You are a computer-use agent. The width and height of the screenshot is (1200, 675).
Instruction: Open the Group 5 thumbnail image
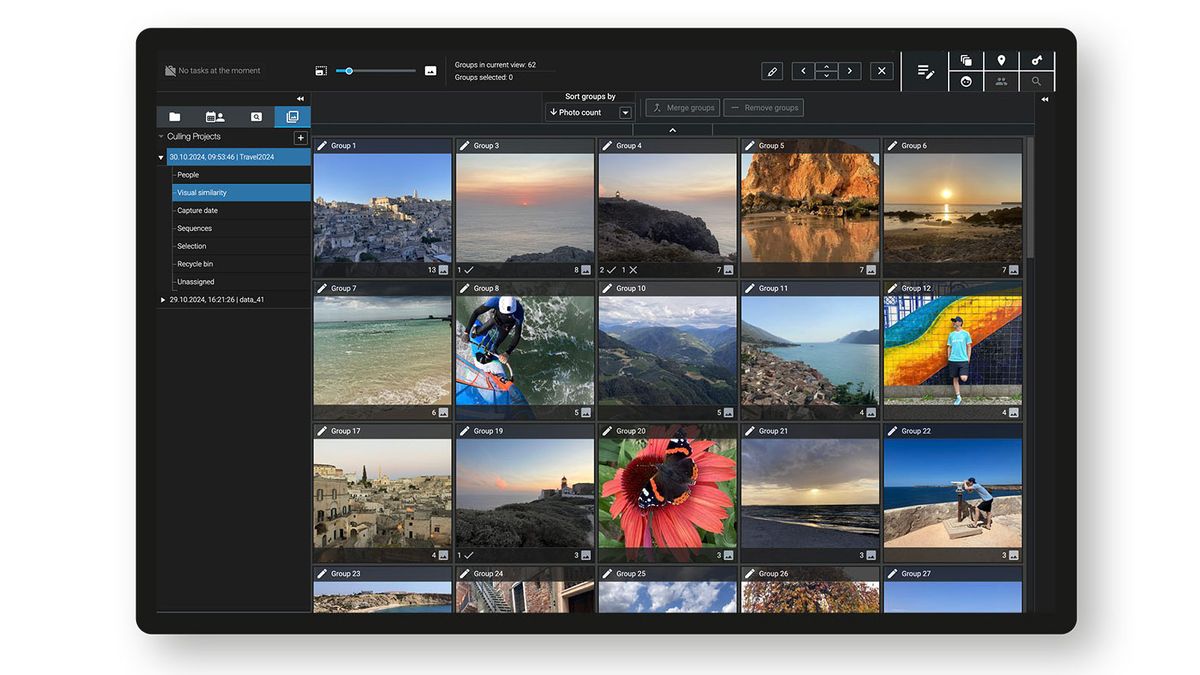tap(810, 207)
